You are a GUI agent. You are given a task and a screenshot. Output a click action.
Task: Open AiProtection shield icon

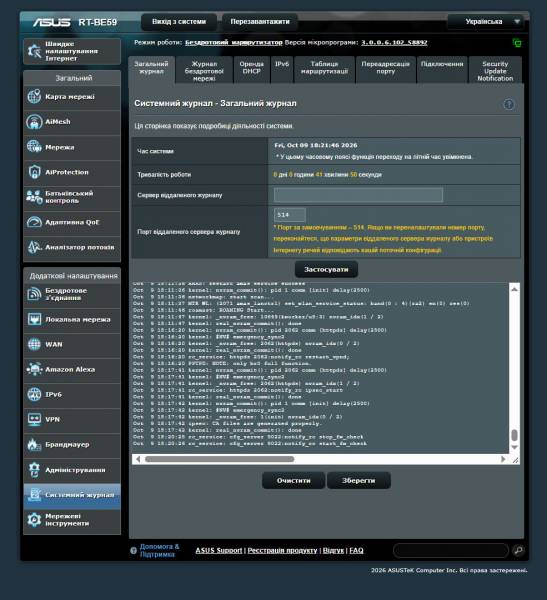coord(34,172)
